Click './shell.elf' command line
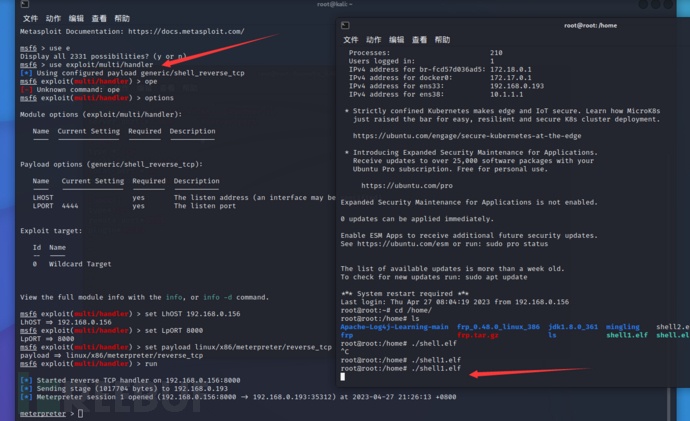690x421 pixels. click(399, 344)
